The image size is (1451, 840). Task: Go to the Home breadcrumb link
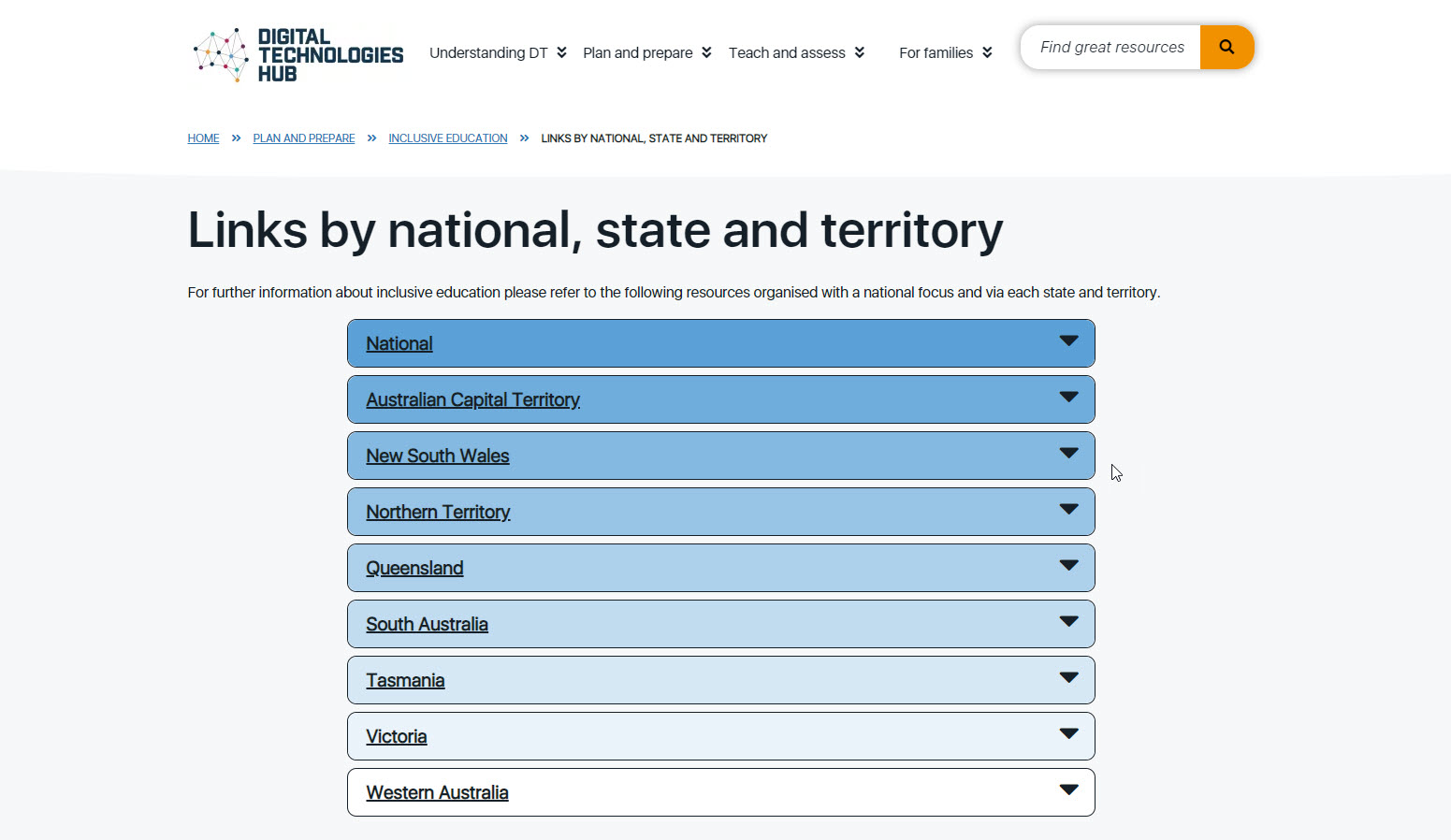(x=203, y=138)
